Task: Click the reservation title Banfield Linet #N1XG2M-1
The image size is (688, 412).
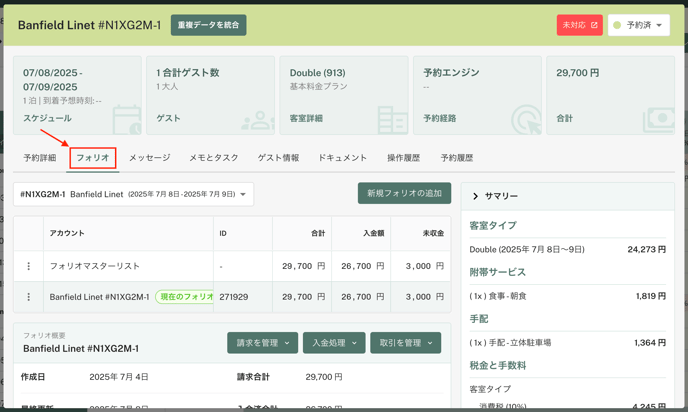Action: click(x=90, y=25)
